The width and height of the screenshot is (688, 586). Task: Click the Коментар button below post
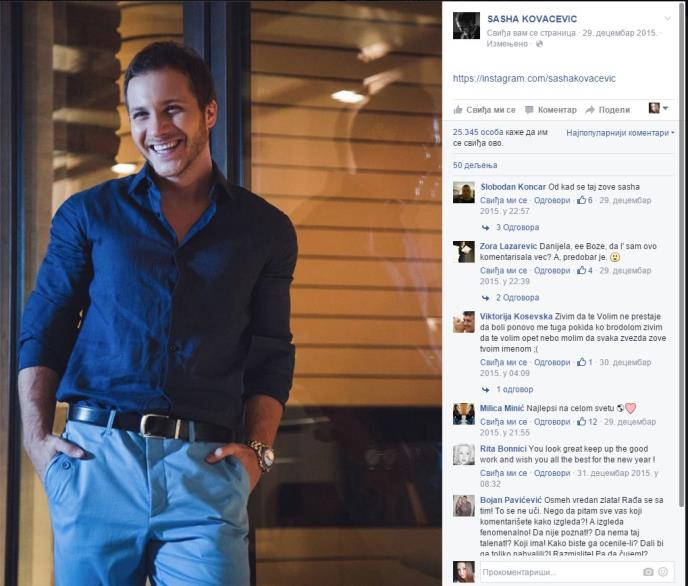pos(551,110)
